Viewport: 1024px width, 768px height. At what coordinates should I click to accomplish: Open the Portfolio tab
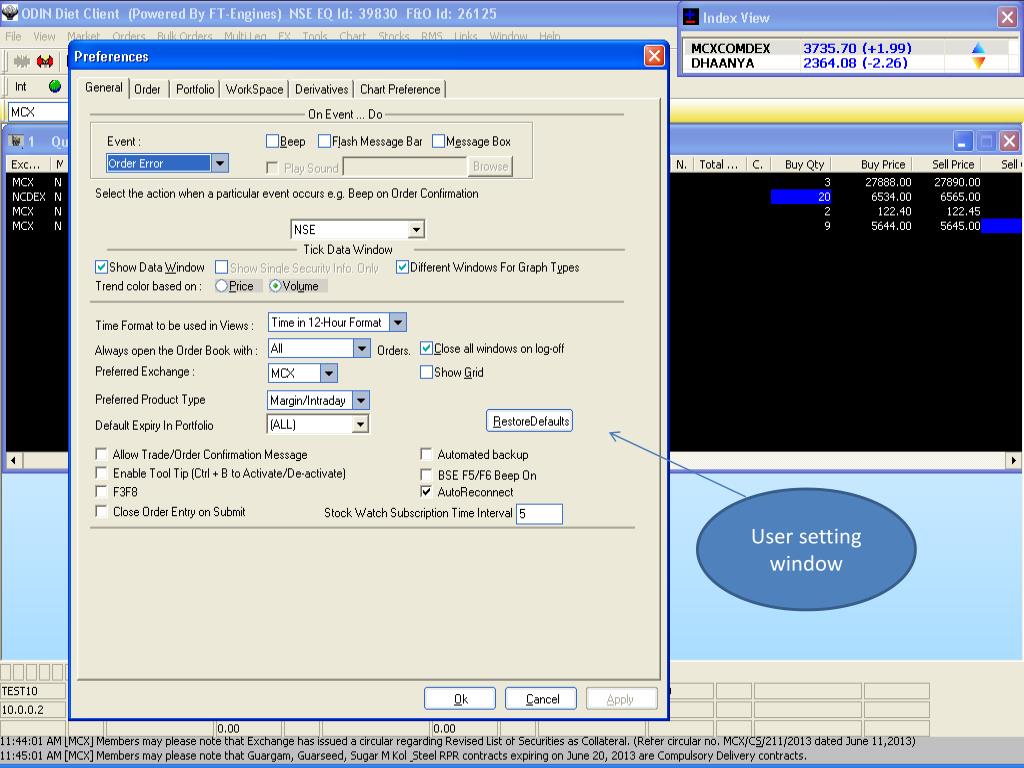click(195, 89)
